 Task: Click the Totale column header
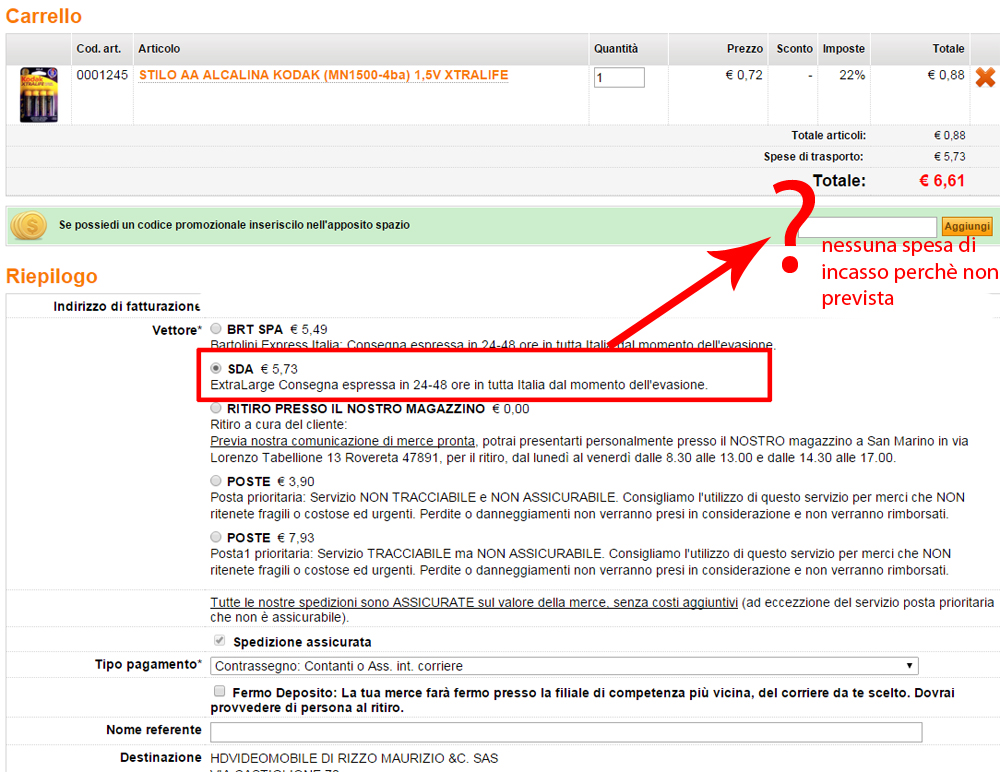(x=948, y=48)
